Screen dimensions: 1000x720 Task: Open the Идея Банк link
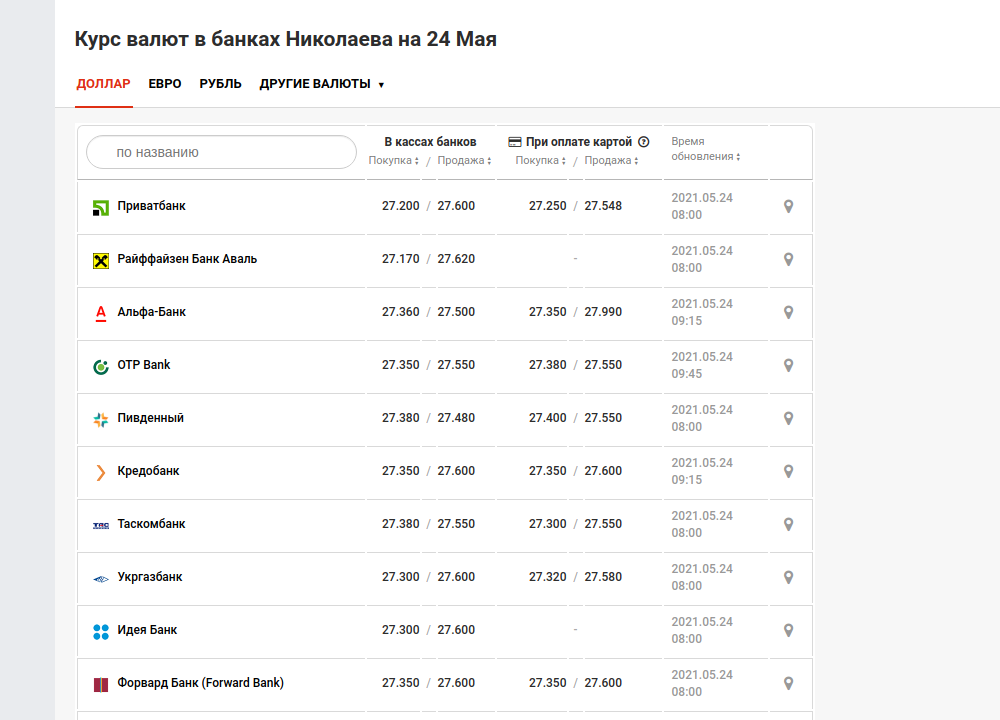click(147, 629)
